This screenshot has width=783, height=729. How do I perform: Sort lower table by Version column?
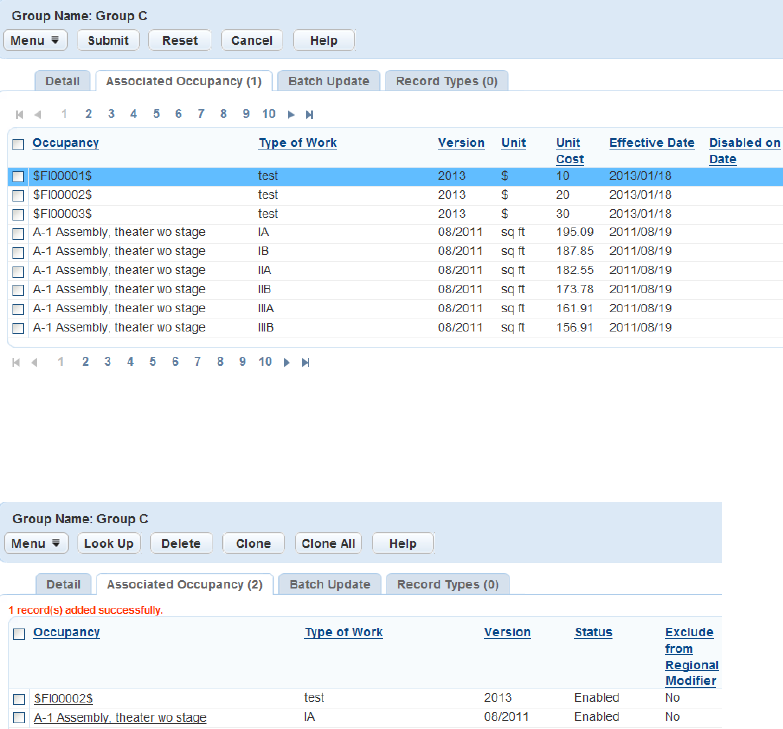coord(507,632)
